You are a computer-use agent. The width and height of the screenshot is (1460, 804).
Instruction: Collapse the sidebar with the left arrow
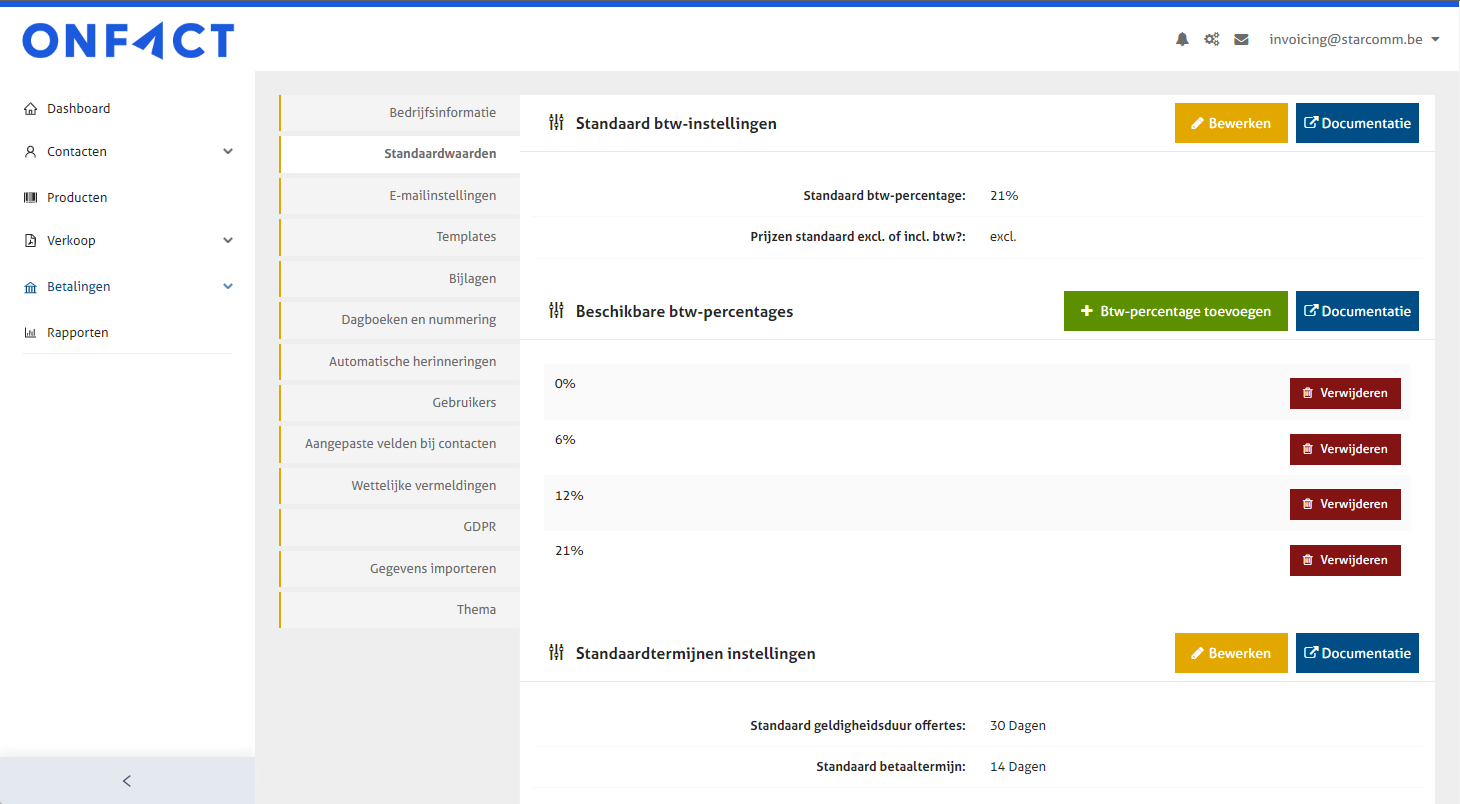pos(127,781)
